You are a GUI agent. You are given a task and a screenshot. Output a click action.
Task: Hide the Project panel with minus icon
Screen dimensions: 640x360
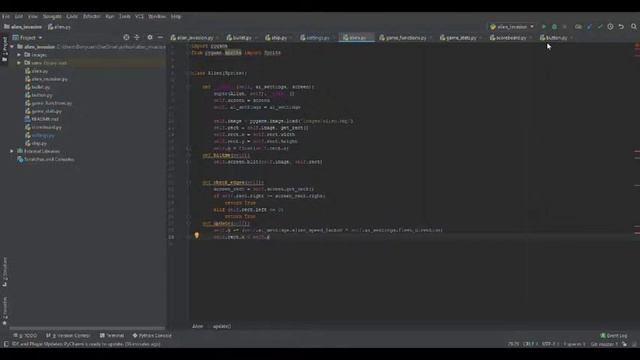(160, 37)
